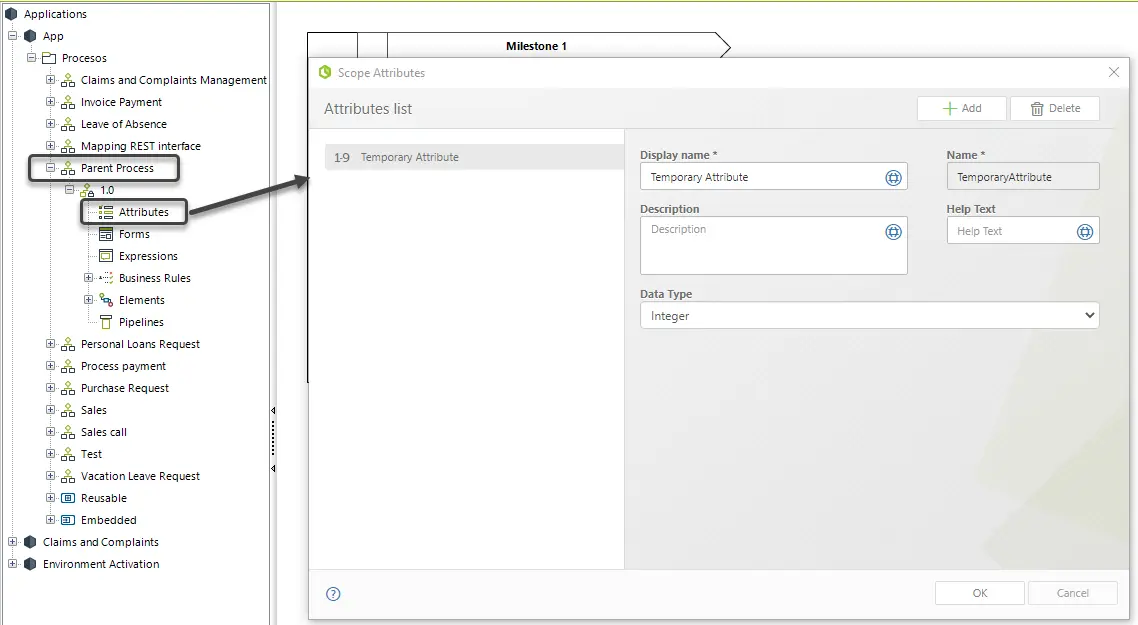Delete the selected attribute
Viewport: 1138px width, 625px height.
pos(1055,108)
